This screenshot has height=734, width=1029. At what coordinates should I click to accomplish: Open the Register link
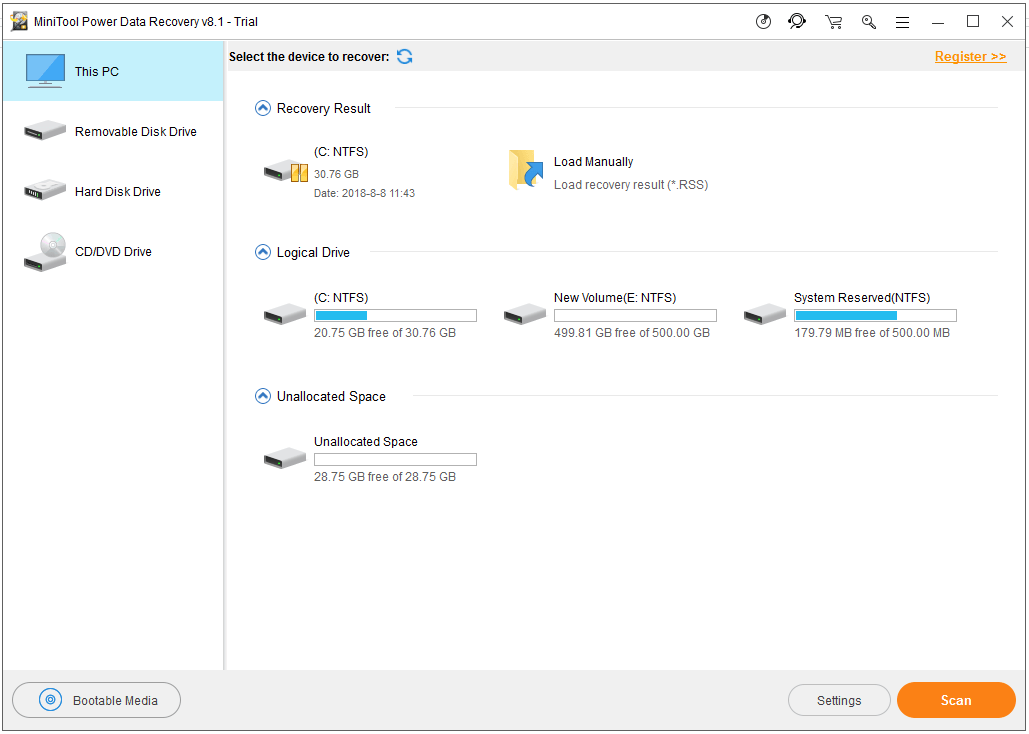point(971,56)
